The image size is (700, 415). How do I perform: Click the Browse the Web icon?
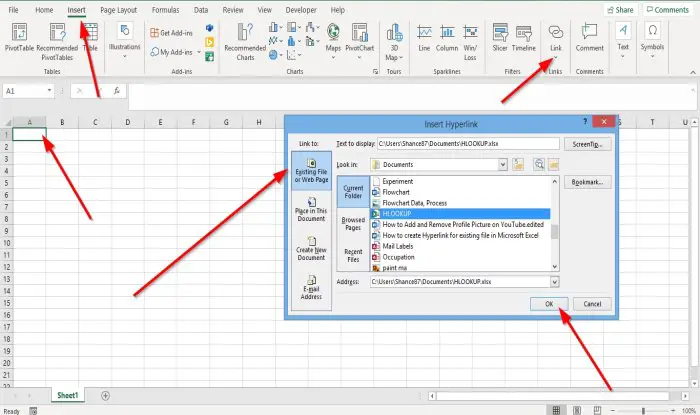point(539,164)
